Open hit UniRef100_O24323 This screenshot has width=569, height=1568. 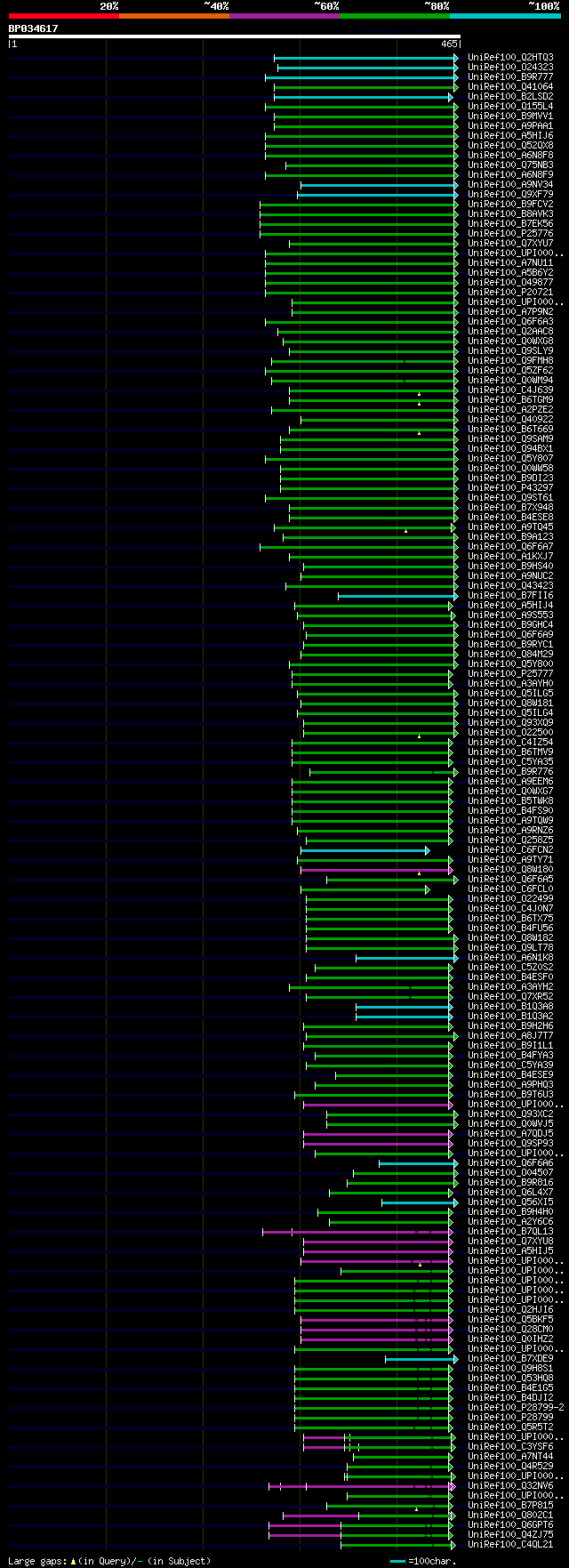tap(510, 67)
